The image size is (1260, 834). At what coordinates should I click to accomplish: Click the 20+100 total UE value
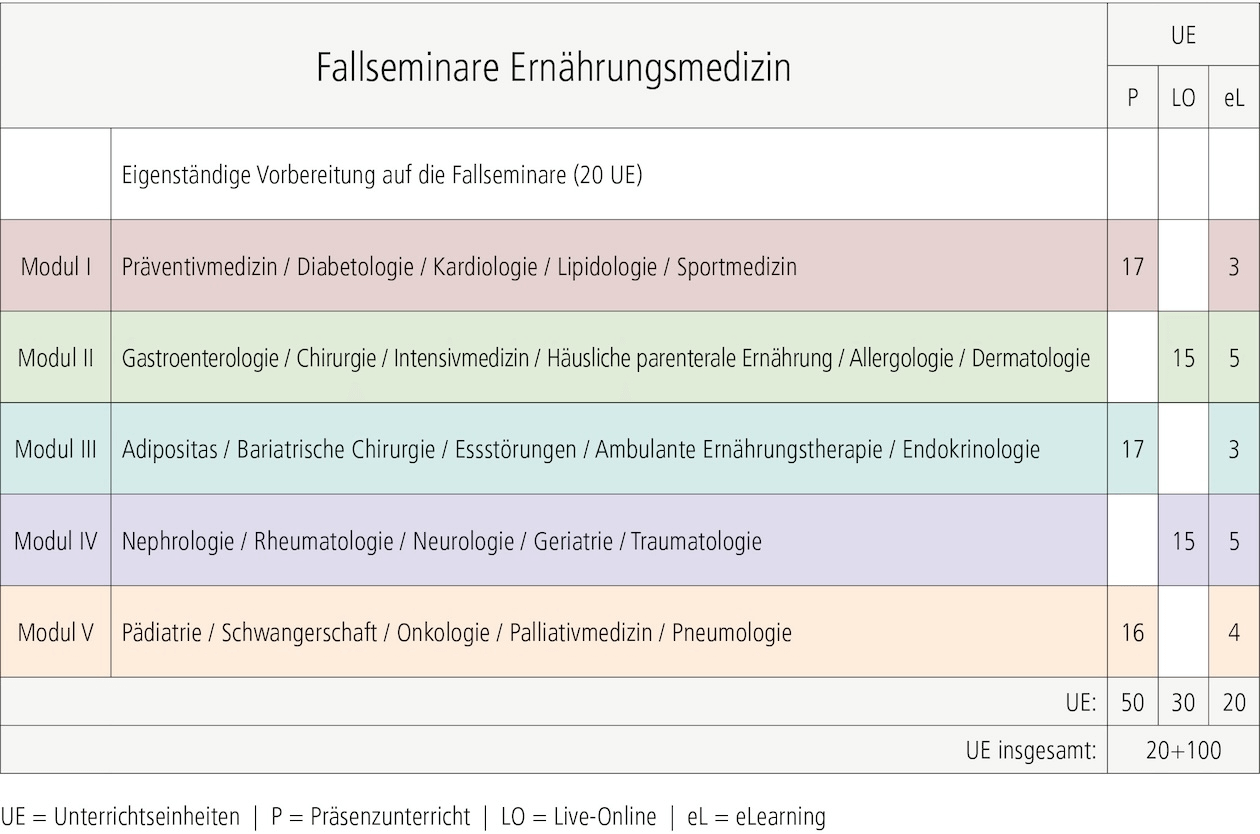[x=1183, y=750]
